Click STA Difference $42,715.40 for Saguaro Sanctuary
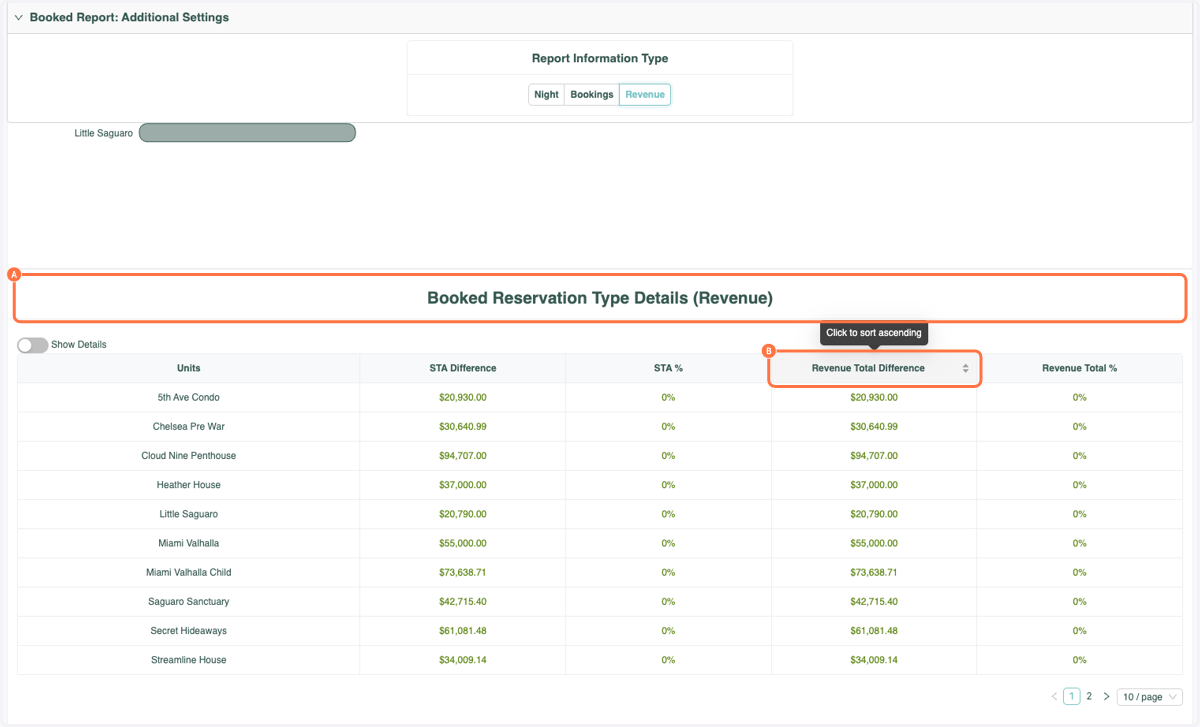The height and width of the screenshot is (727, 1200). point(463,601)
